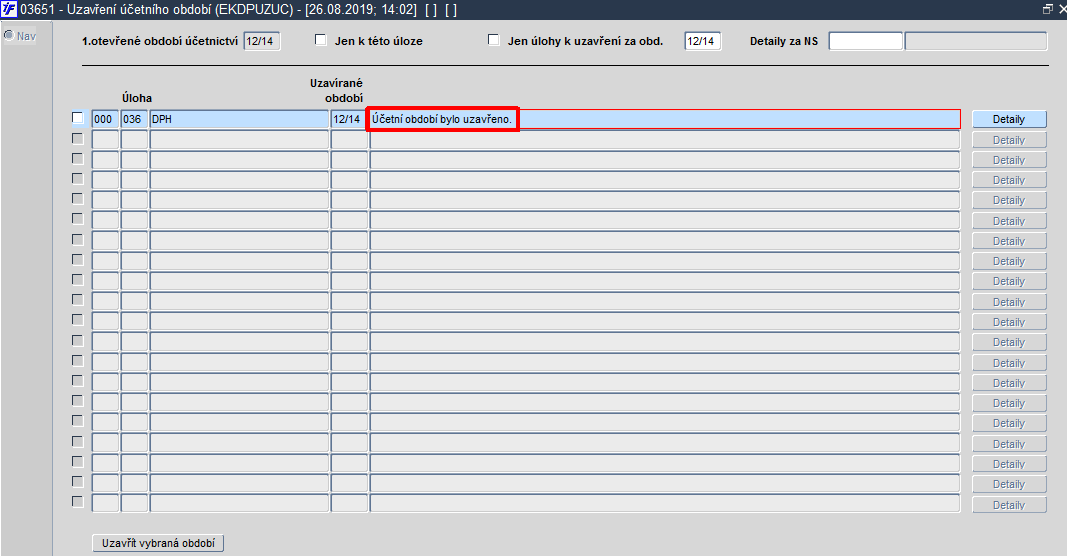This screenshot has height=556, width=1067.
Task: Click the period field beside 'za obd.'
Action: (702, 41)
